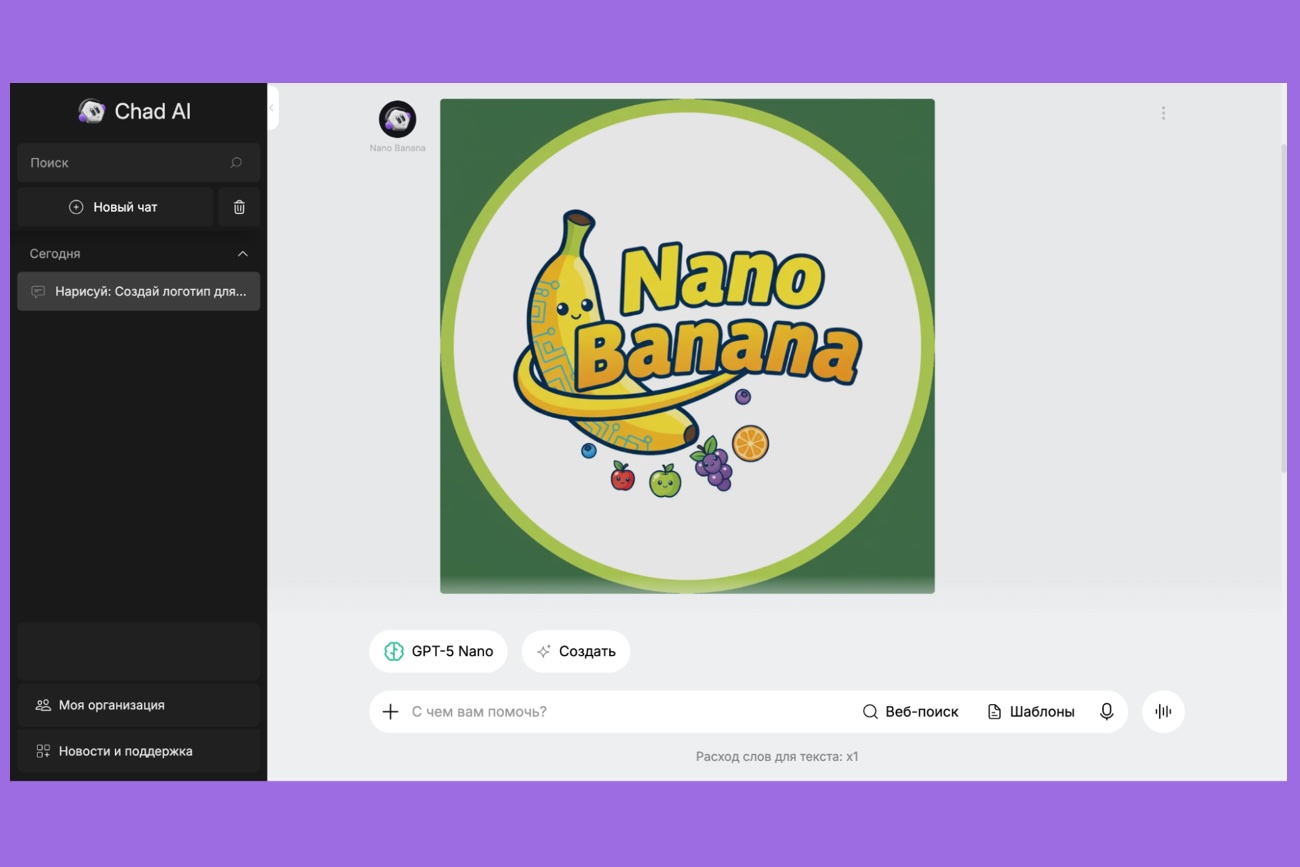Click the plus attachment icon in input

[391, 712]
